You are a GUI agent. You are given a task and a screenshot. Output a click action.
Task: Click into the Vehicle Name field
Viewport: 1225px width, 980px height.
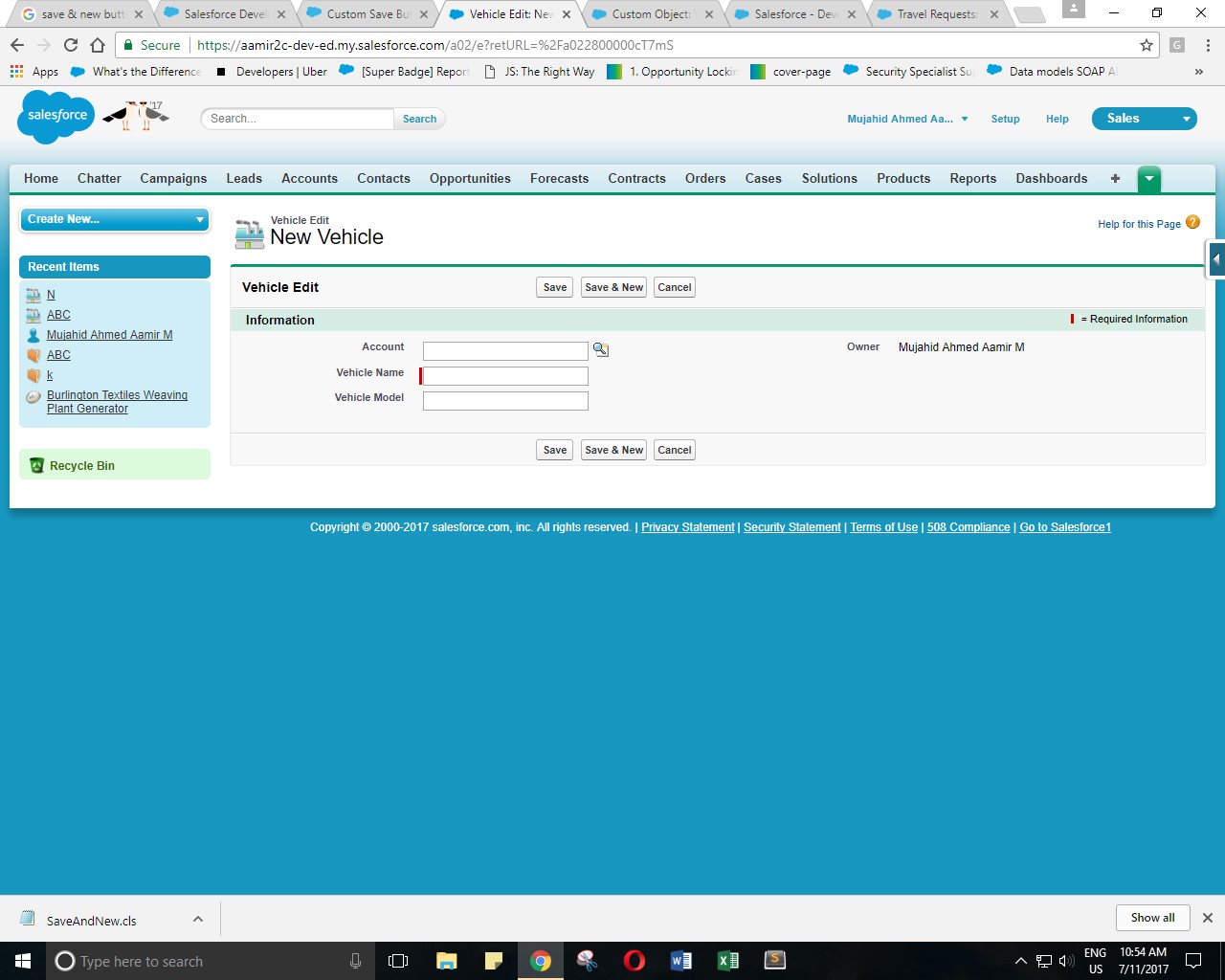[505, 376]
